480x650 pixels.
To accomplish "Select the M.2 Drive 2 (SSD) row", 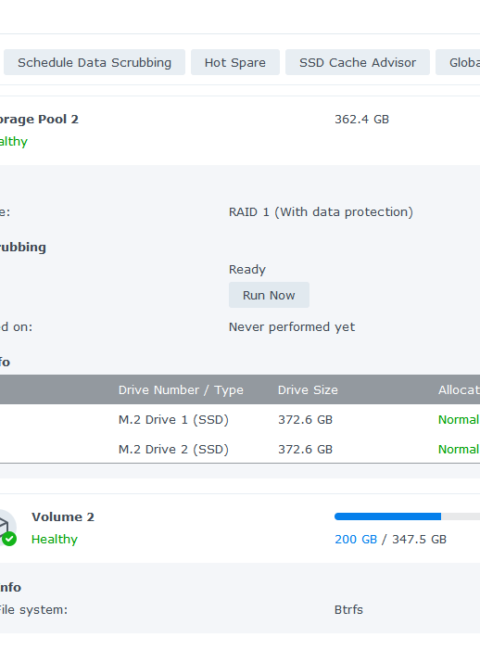I will (x=240, y=449).
